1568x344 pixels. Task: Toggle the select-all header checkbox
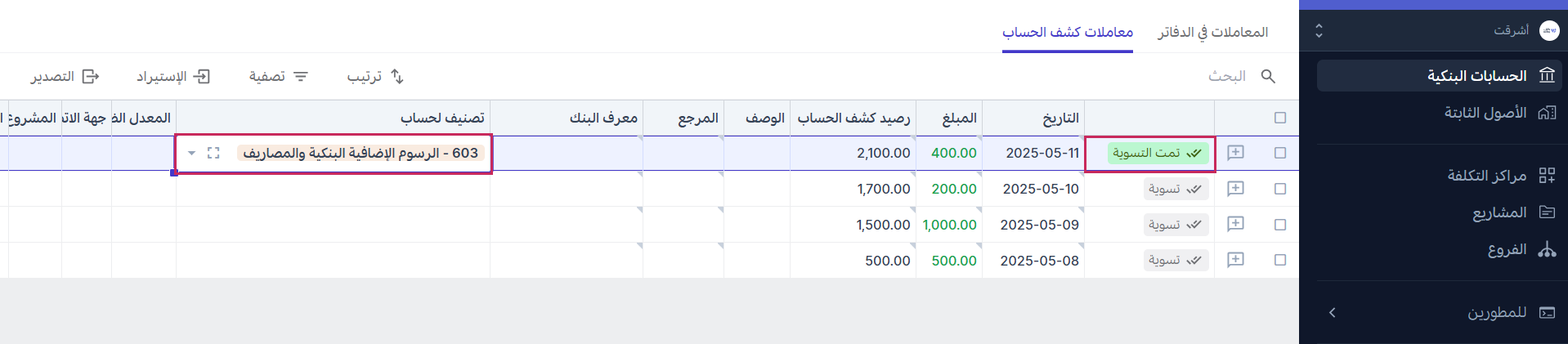(1280, 118)
